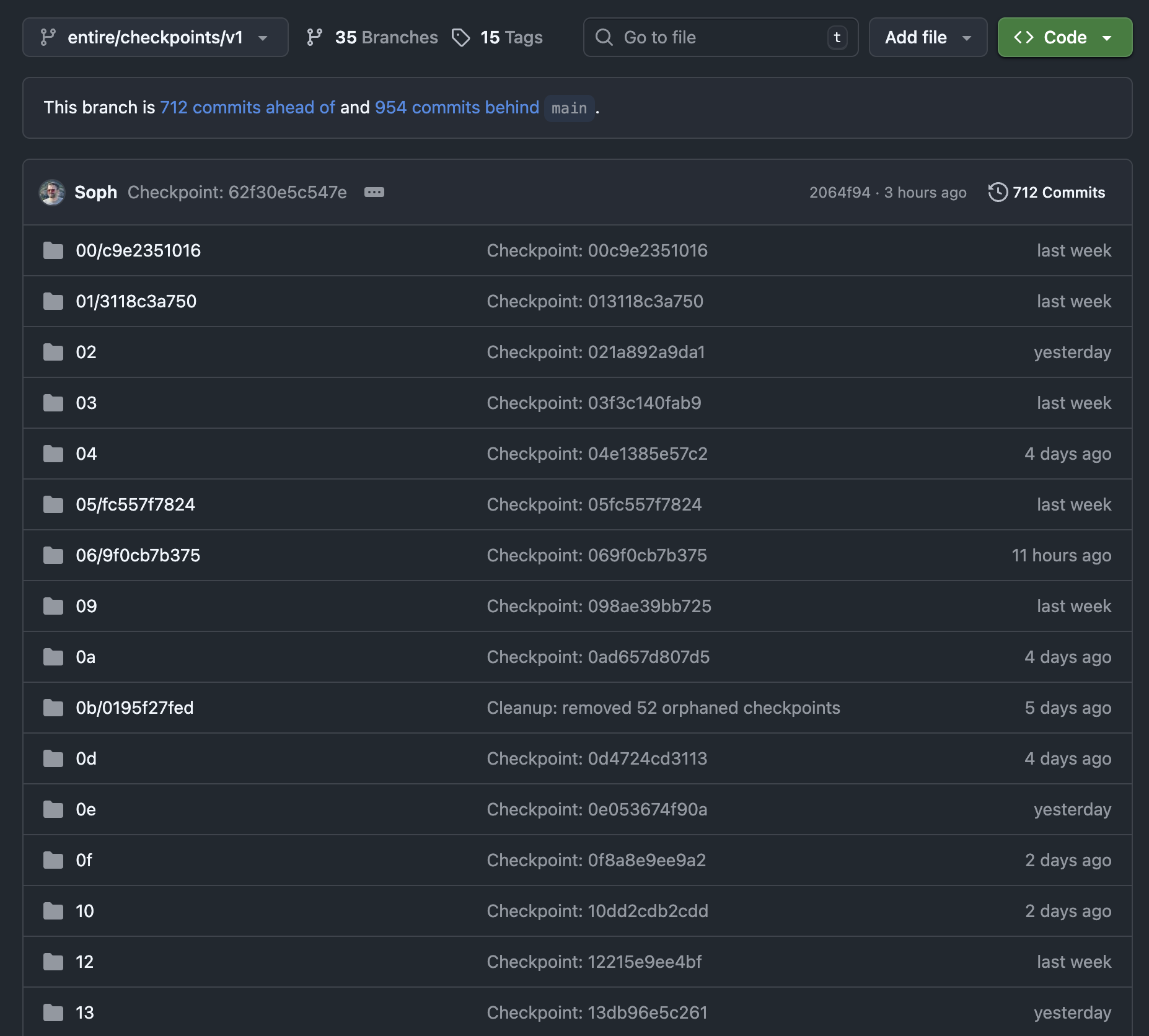Open the branch selector entire/checkpoints/v1
Image resolution: width=1149 pixels, height=1036 pixels.
point(155,37)
